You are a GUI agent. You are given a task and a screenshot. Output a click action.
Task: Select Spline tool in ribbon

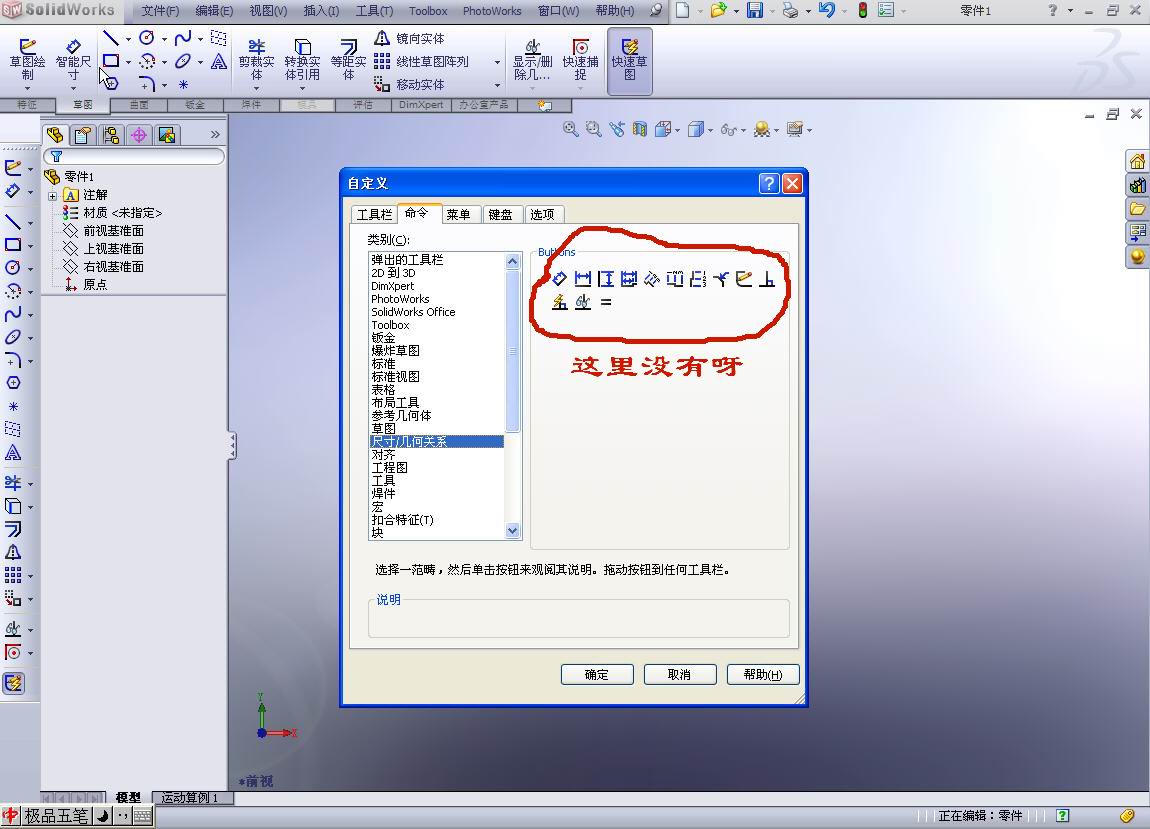183,37
